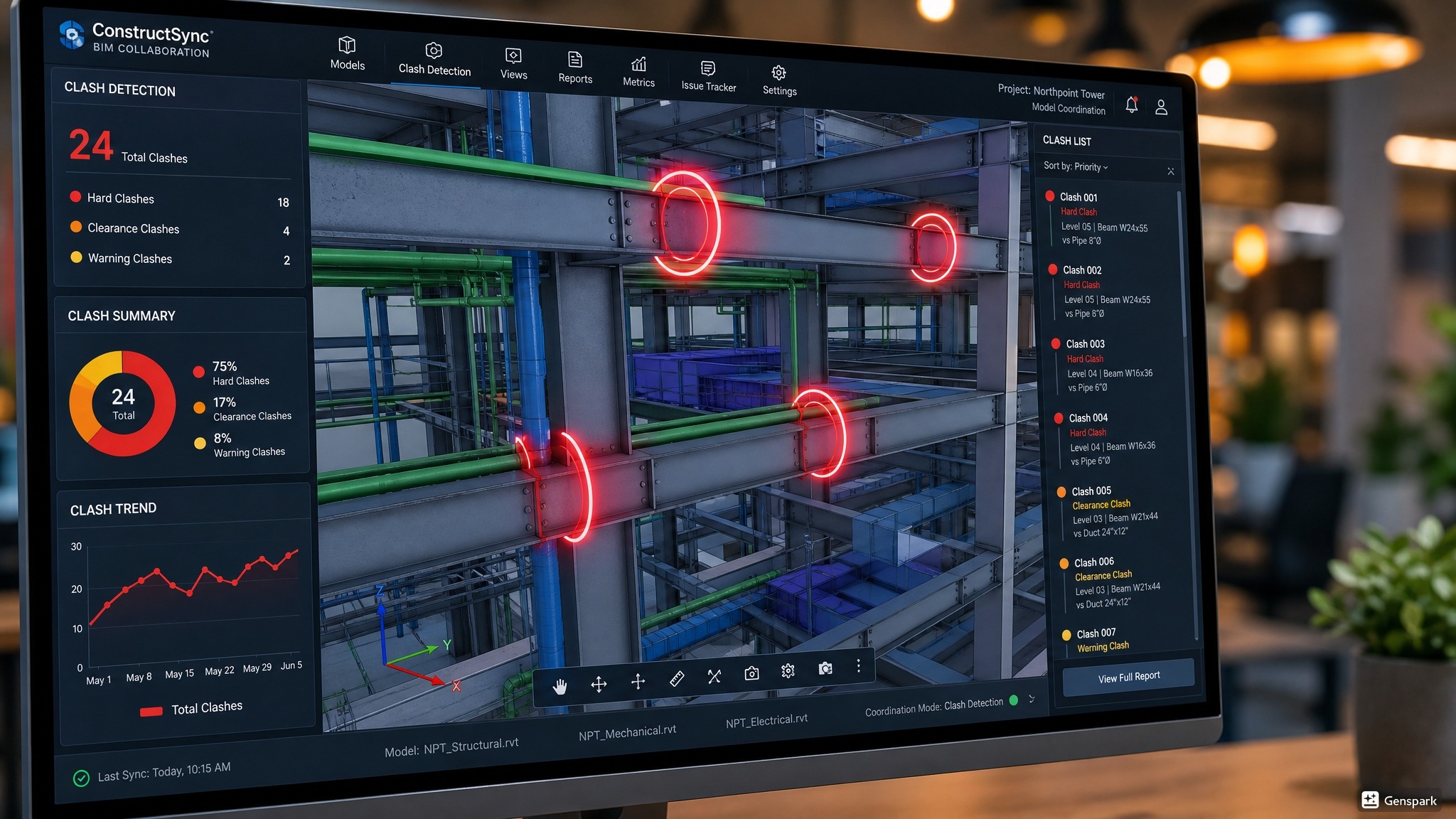The width and height of the screenshot is (1456, 819).
Task: Toggle Clearance Clashes orange dot filter
Action: click(76, 227)
